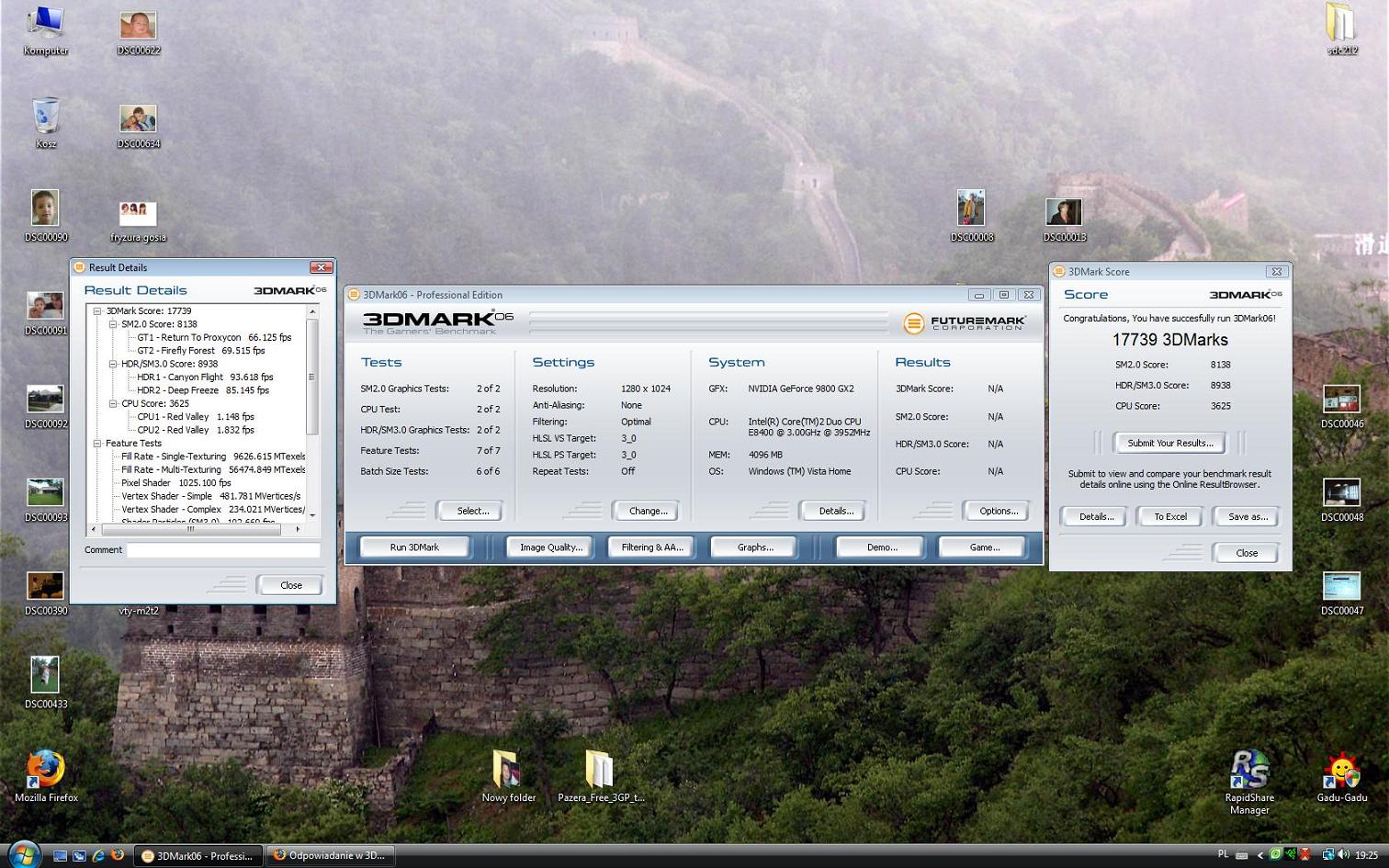Open the Nowy folder desktop folder
Screen dimensions: 1389x868
(508, 777)
